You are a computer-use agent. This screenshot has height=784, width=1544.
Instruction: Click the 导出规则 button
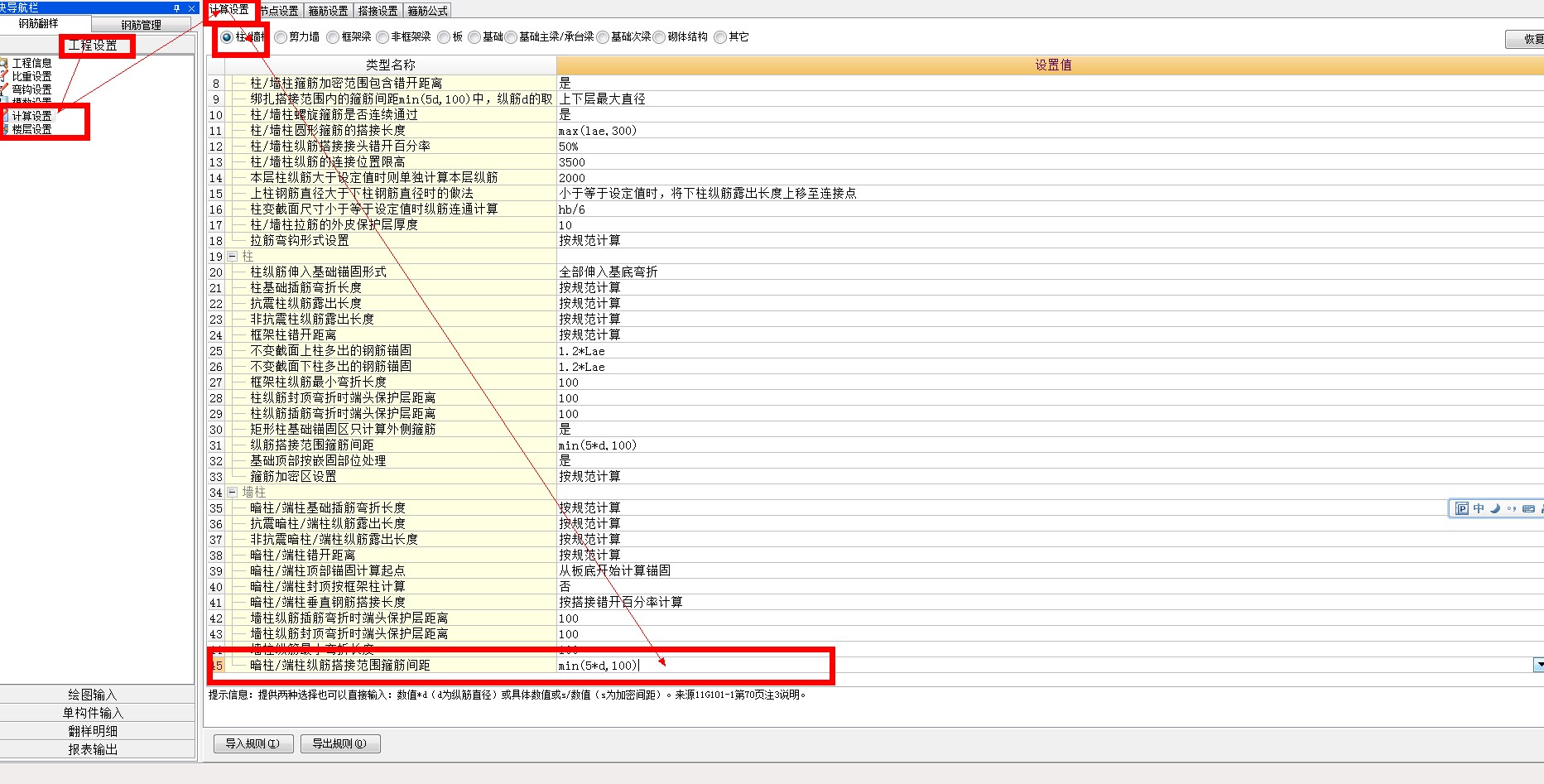coord(339,743)
